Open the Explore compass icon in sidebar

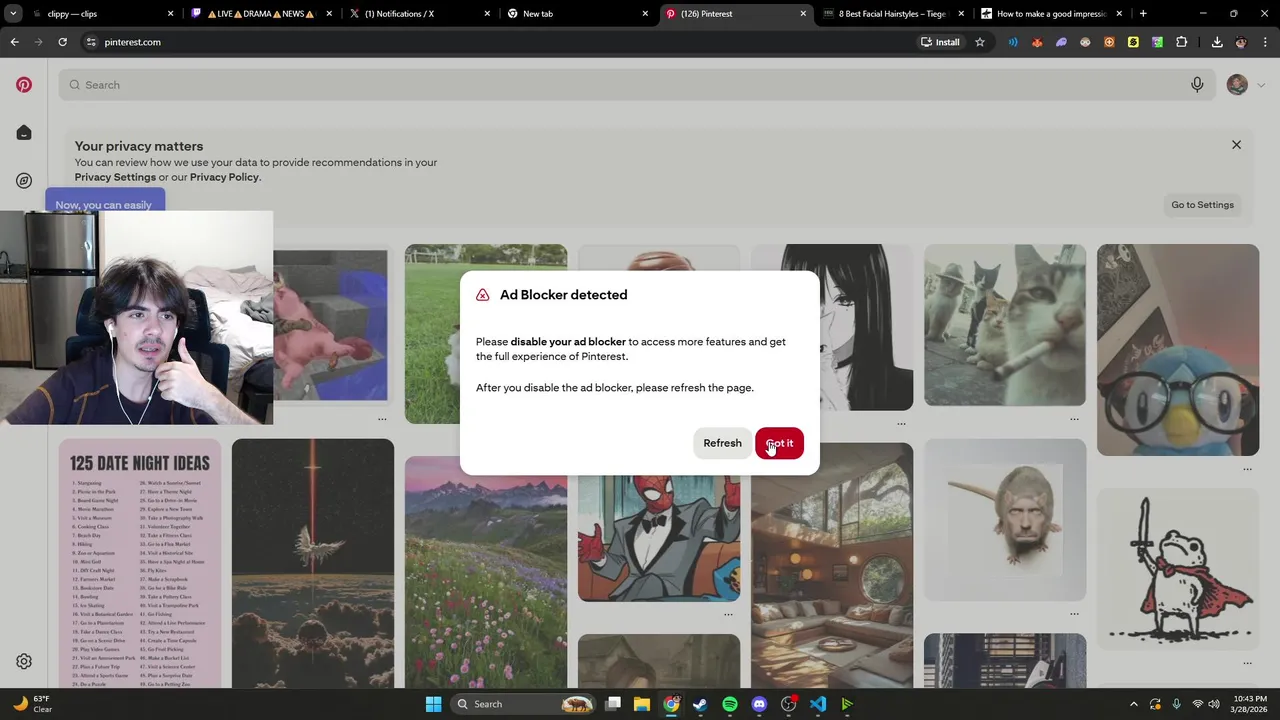(24, 181)
